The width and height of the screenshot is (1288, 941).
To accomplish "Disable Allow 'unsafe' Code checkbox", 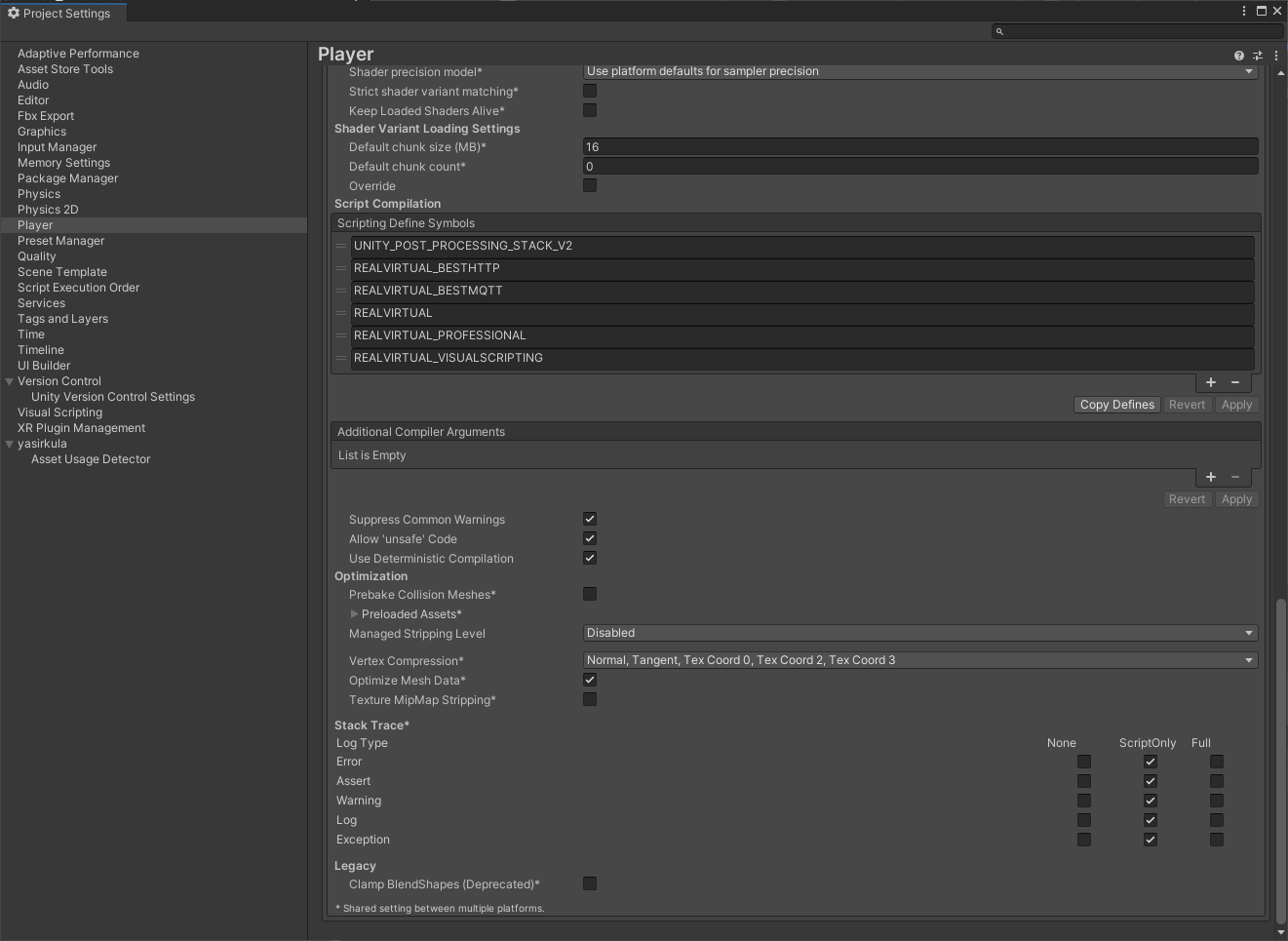I will coord(590,538).
